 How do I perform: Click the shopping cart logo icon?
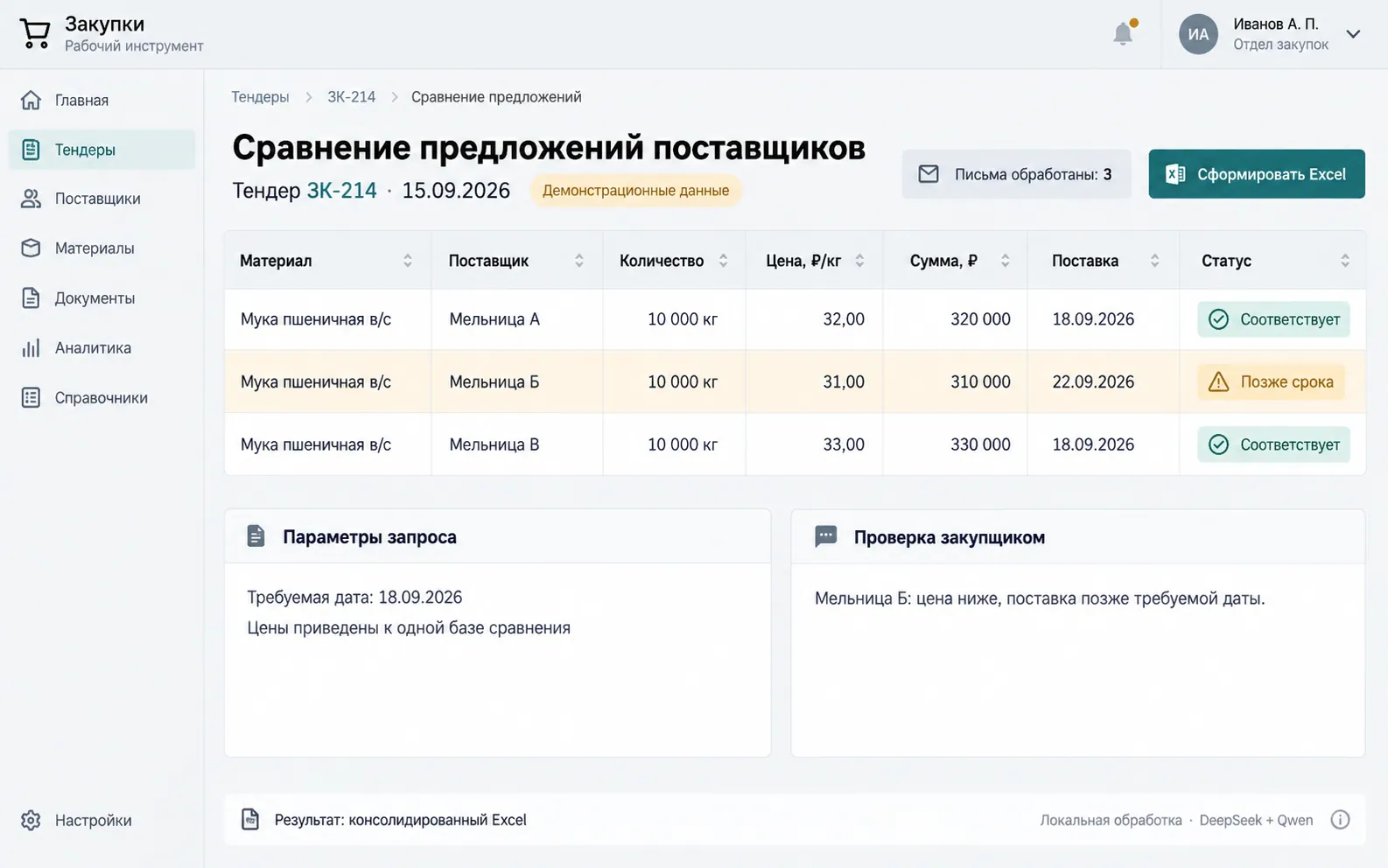click(x=35, y=34)
